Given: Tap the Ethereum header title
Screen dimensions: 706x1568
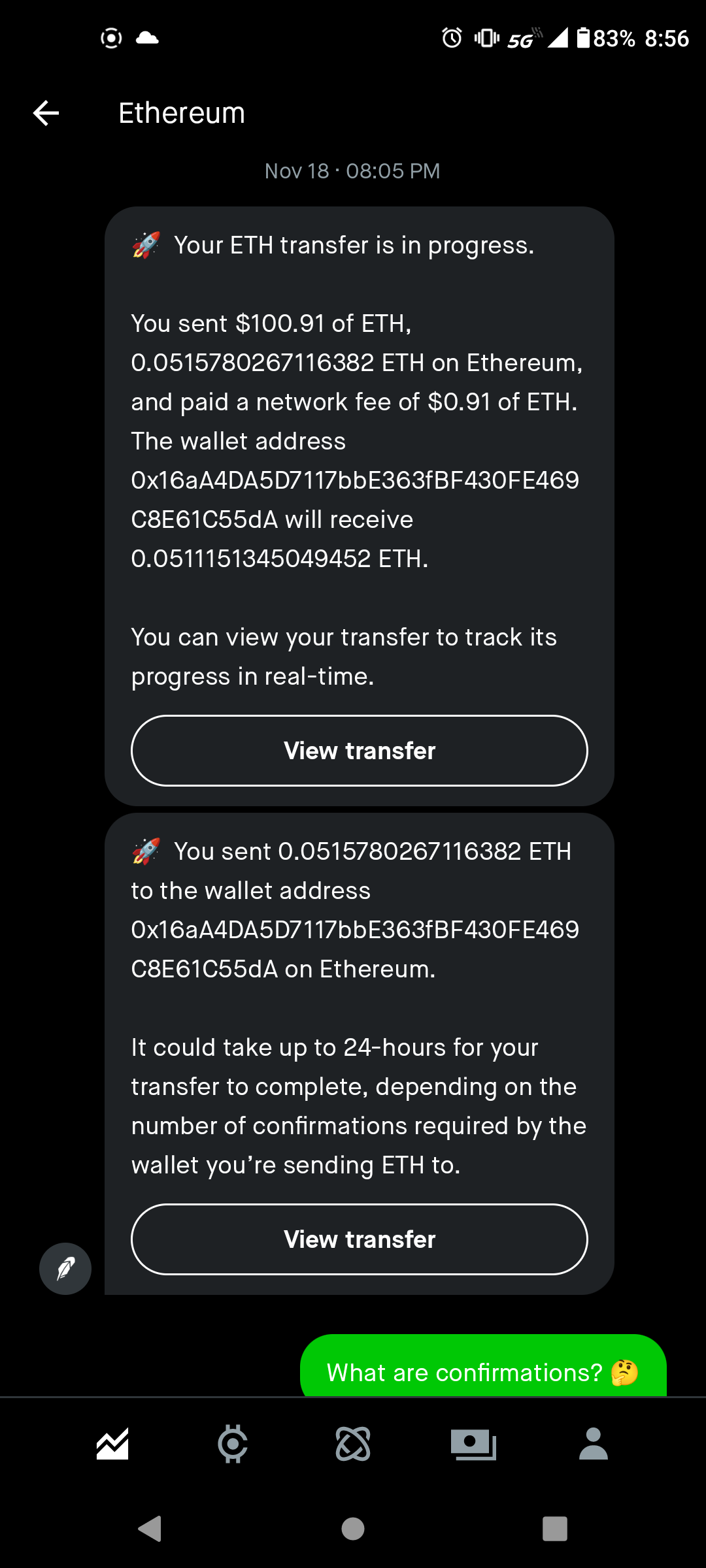Looking at the screenshot, I should (x=182, y=113).
